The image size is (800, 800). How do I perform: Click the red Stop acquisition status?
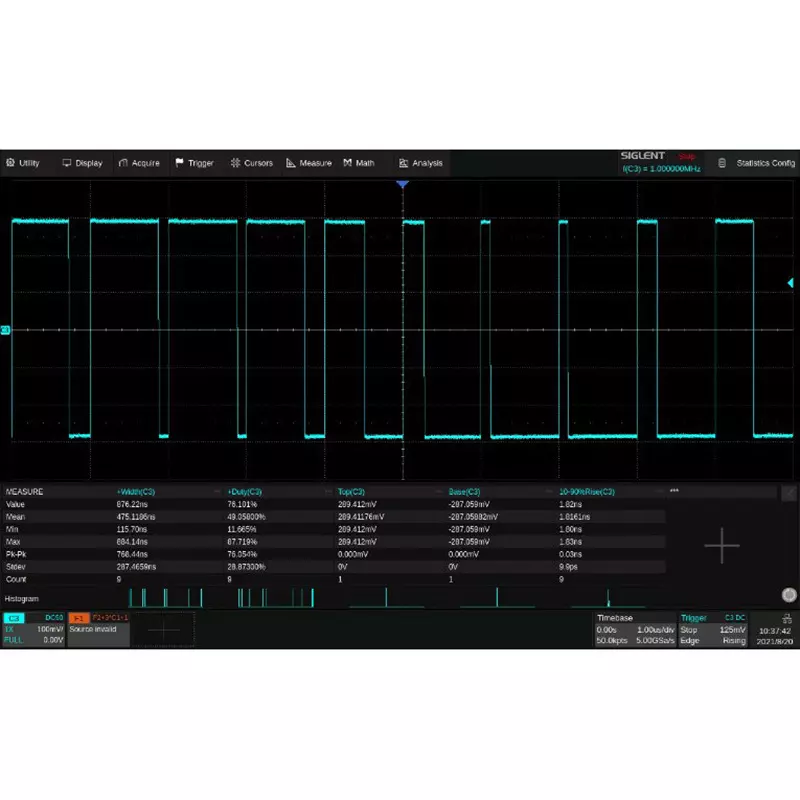[x=687, y=157]
